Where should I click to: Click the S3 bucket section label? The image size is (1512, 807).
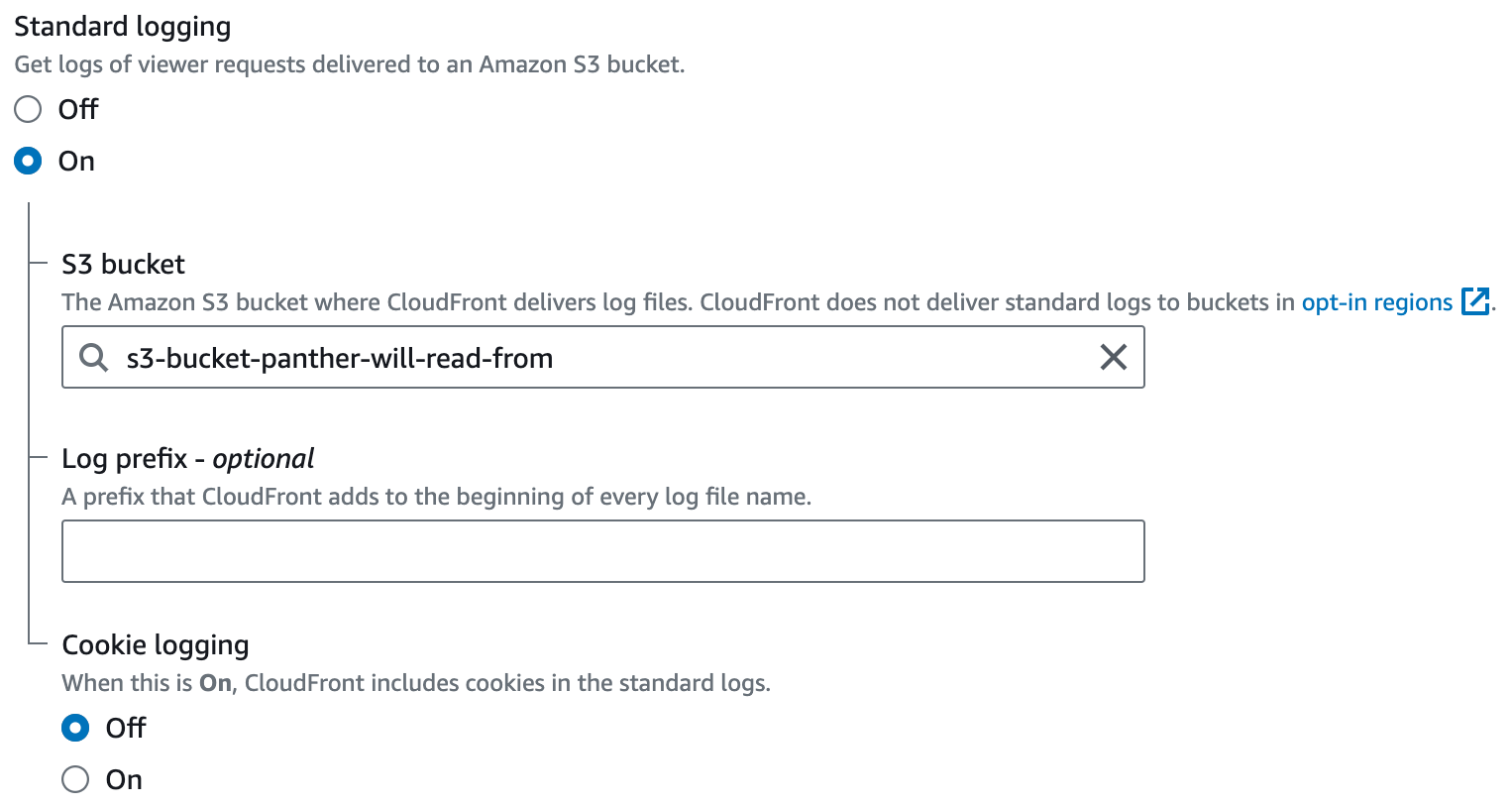coord(123,264)
